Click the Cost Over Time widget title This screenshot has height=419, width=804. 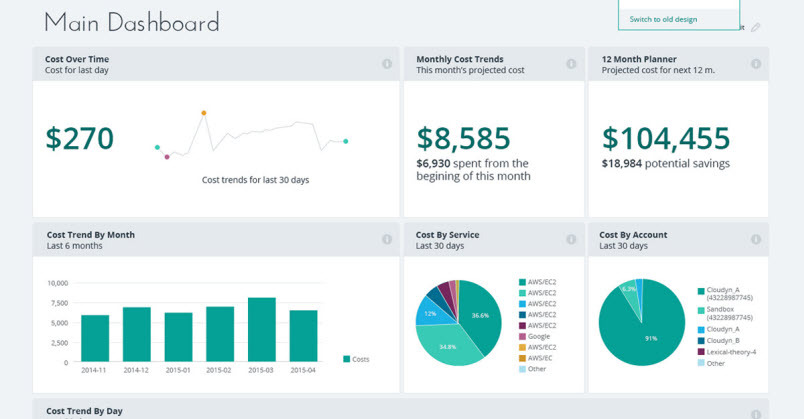coord(78,59)
